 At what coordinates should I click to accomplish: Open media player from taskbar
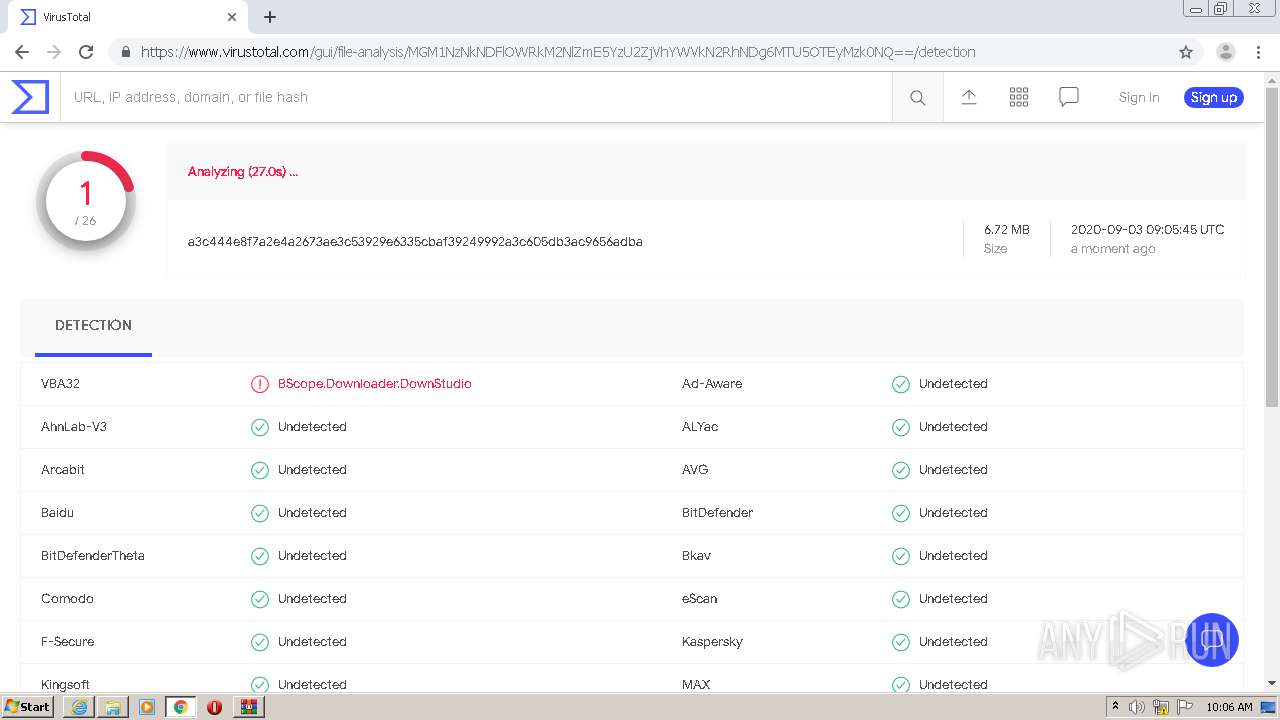pos(147,707)
